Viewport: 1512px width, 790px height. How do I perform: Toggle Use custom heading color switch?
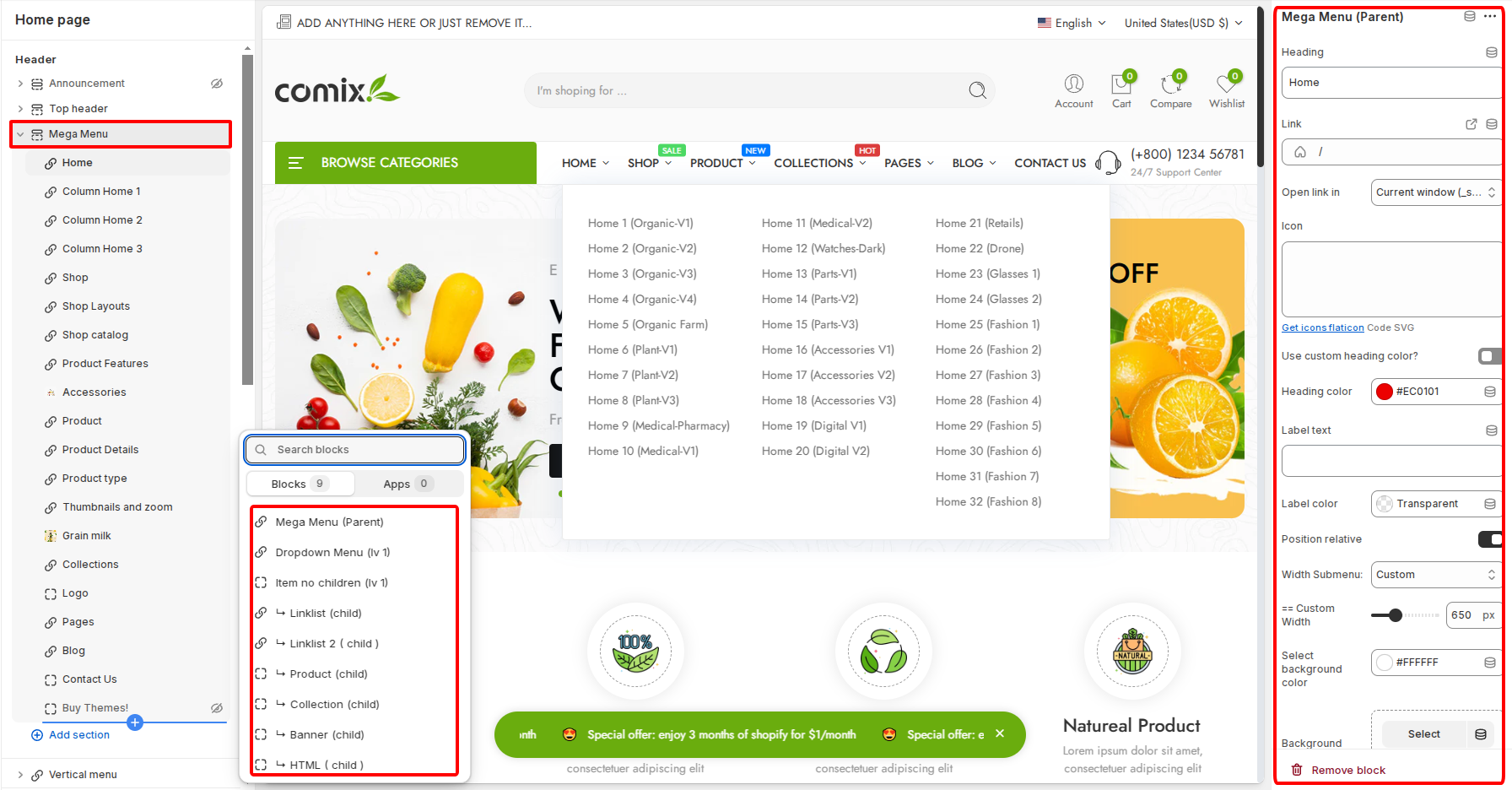[x=1489, y=356]
